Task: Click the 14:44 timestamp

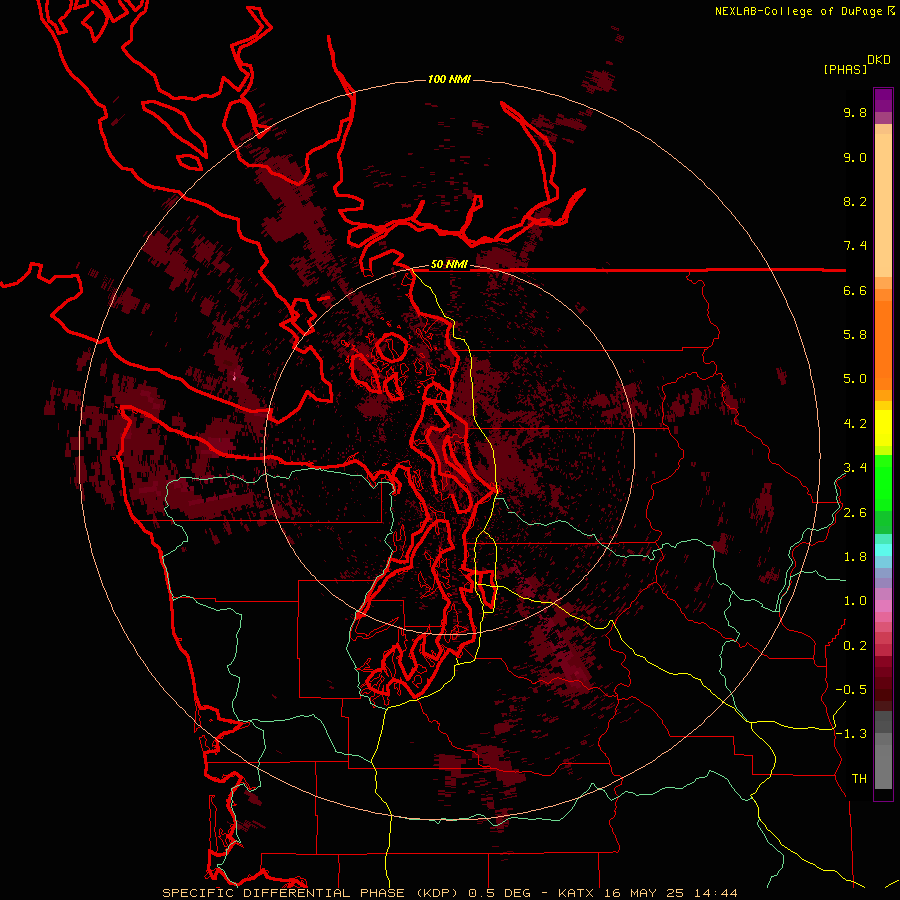Action: coord(715,893)
